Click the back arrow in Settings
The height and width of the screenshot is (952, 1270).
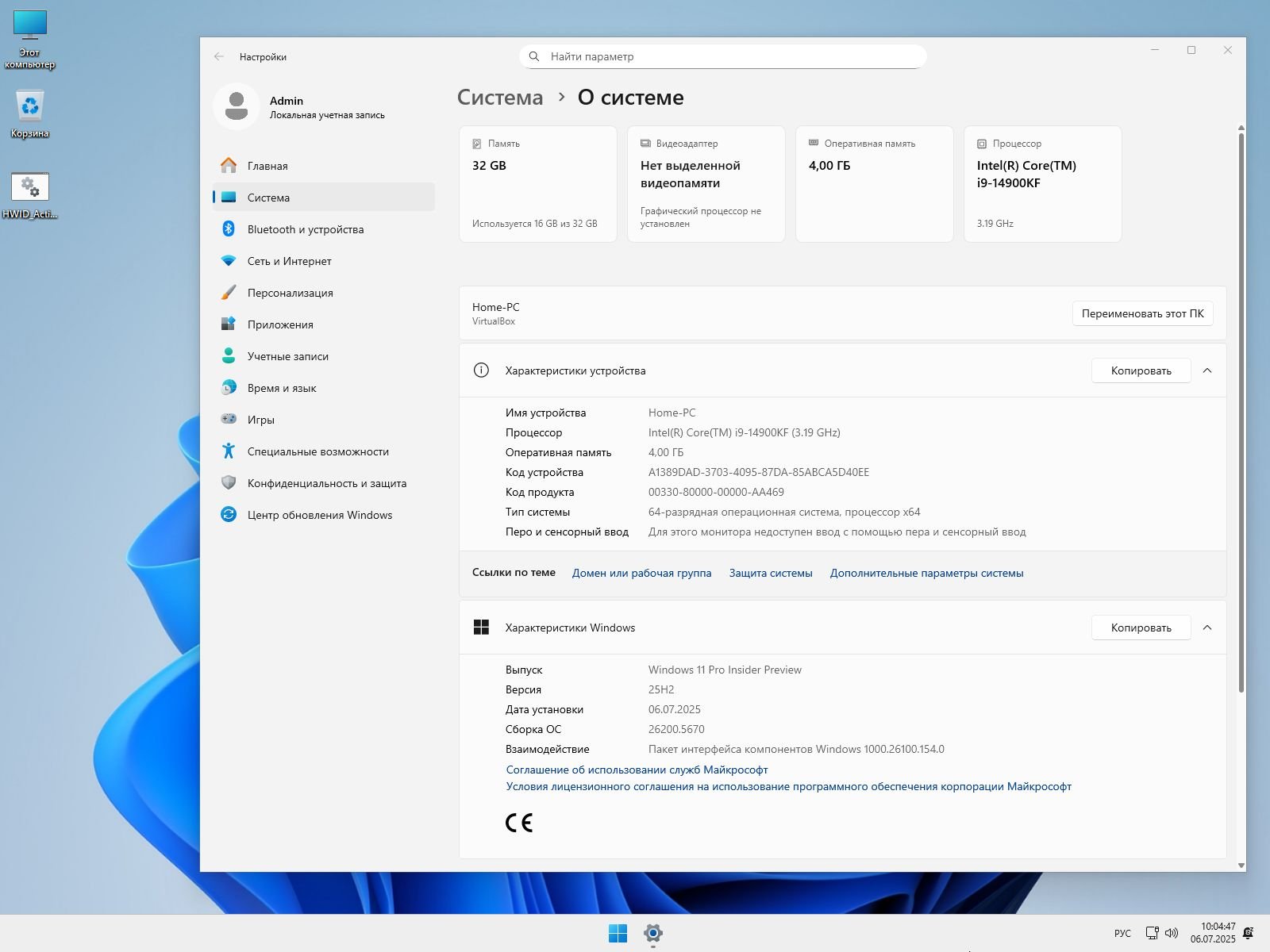[219, 56]
